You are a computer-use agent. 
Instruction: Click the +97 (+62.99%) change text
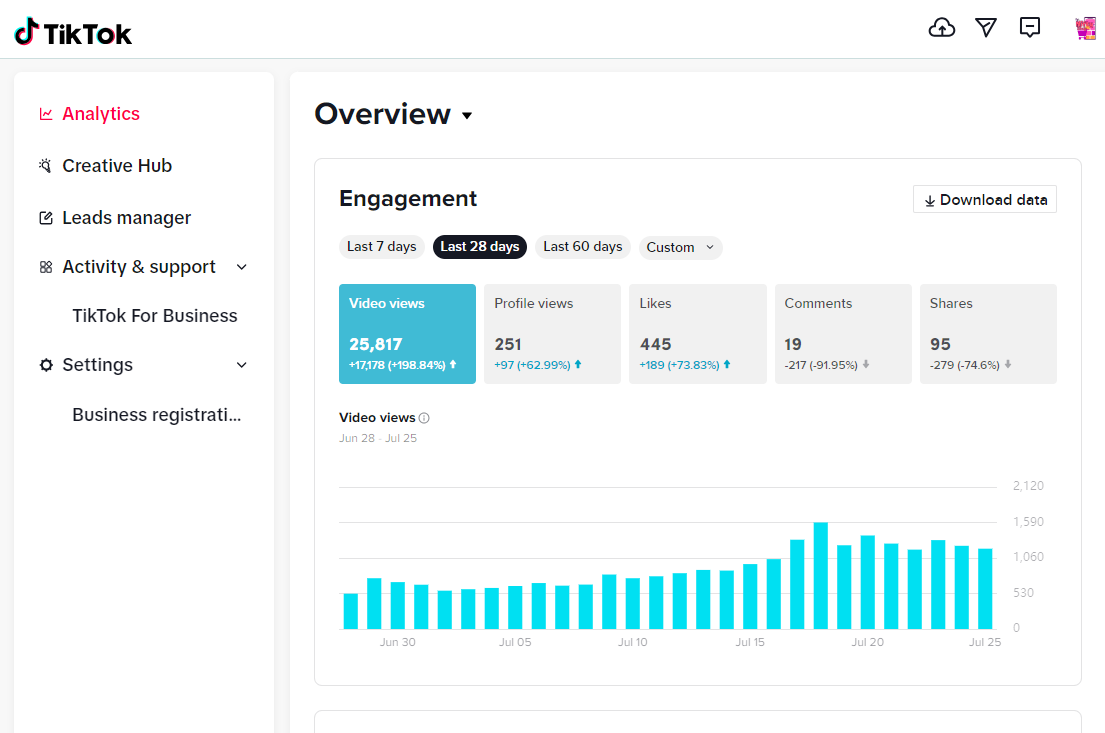(x=532, y=365)
